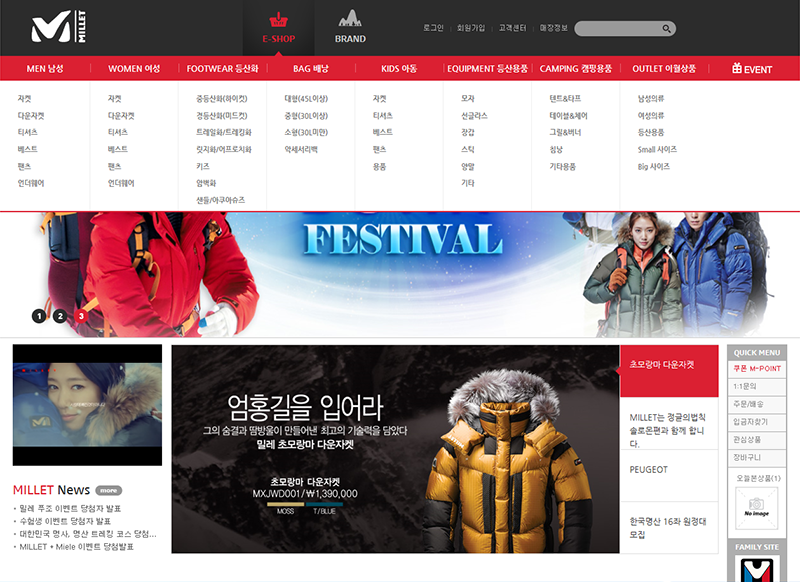Open the KIDS 아동 menu
Viewport: 800px width, 582px height.
click(x=399, y=68)
